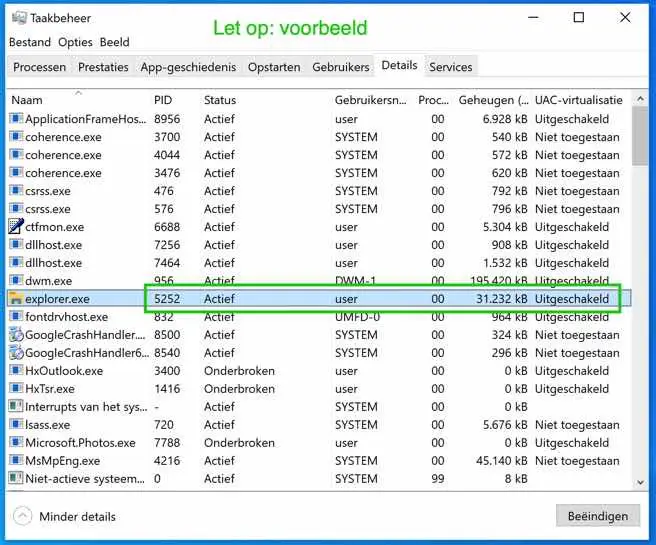Viewport: 656px width, 545px height.
Task: Click the Microsoft.Photos.exe process icon
Action: [x=16, y=442]
